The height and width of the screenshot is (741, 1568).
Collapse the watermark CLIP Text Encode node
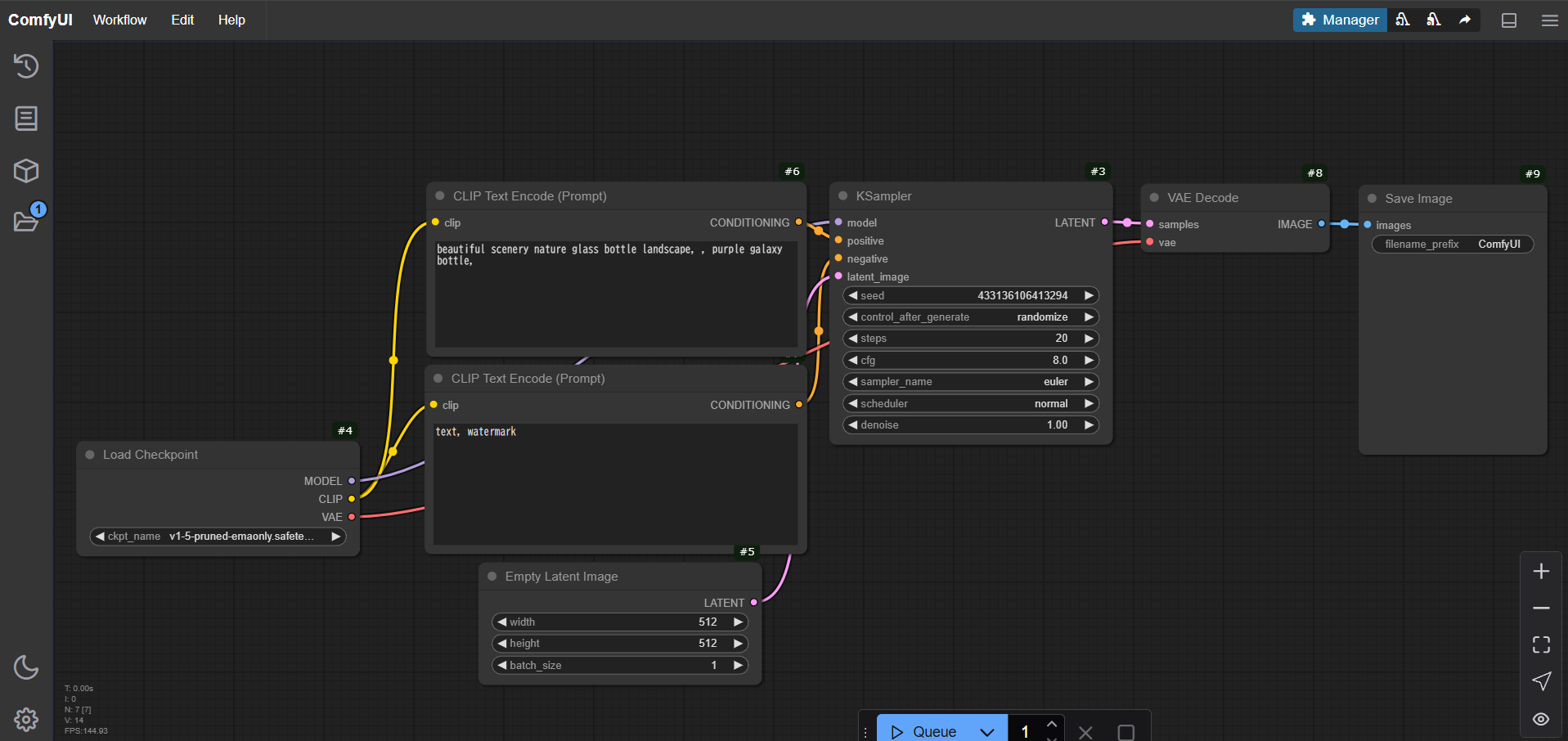click(438, 378)
